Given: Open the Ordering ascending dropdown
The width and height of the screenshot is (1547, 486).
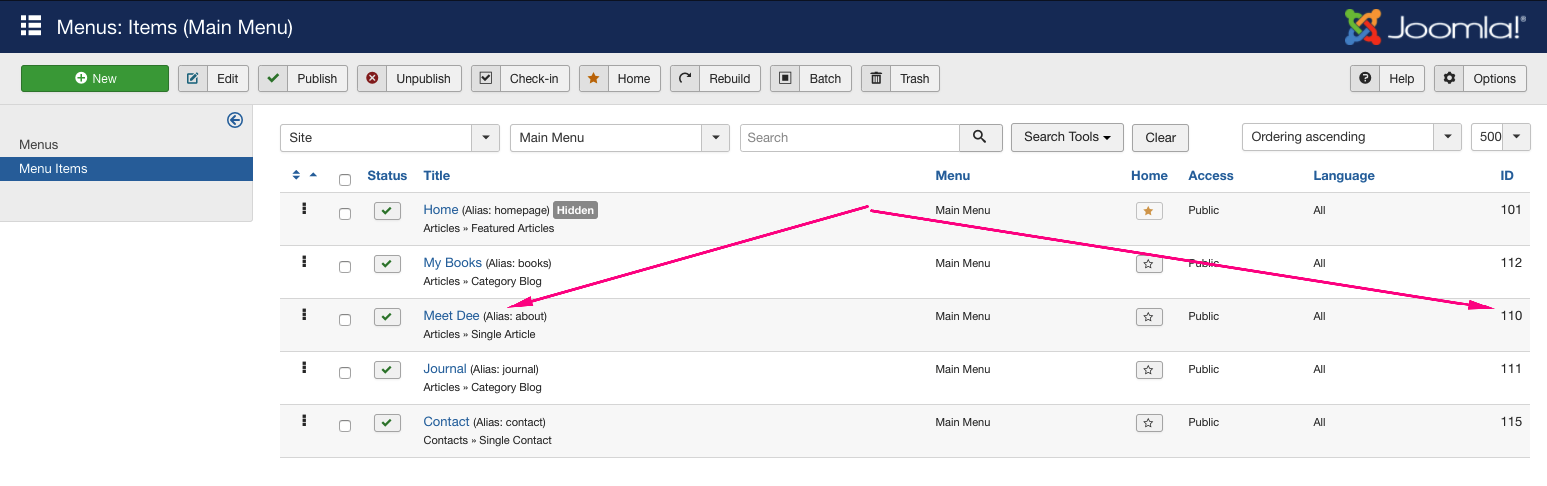Looking at the screenshot, I should pos(1350,137).
